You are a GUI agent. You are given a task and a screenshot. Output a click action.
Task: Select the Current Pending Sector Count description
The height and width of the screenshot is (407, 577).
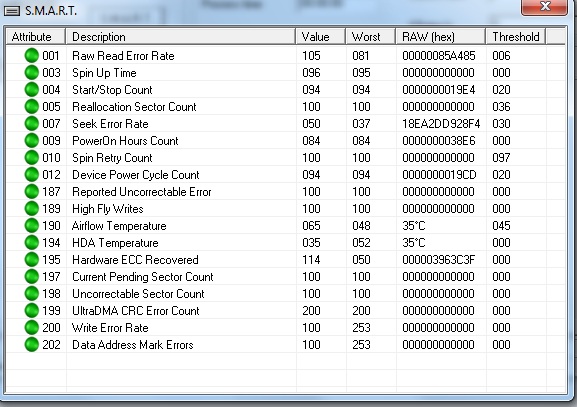point(143,277)
